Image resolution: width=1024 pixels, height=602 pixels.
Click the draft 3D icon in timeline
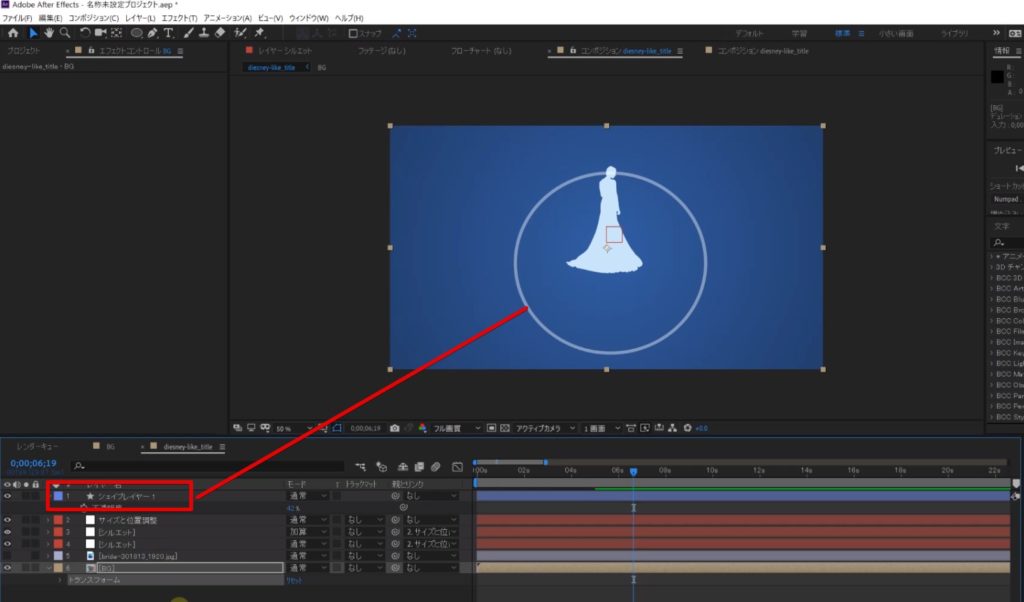[x=382, y=467]
